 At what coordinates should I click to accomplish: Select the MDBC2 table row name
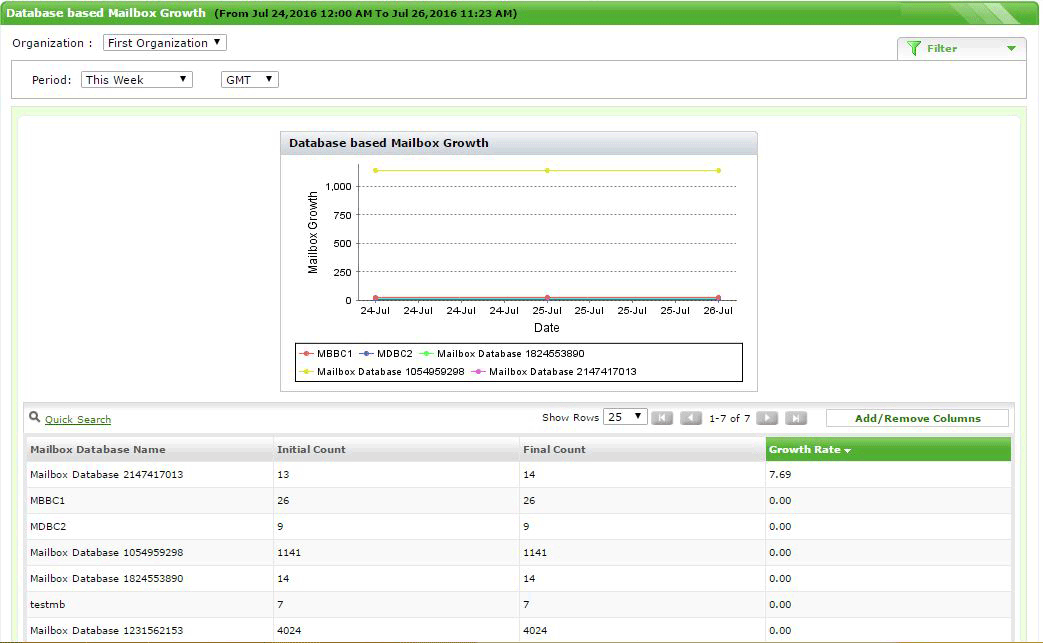[48, 527]
